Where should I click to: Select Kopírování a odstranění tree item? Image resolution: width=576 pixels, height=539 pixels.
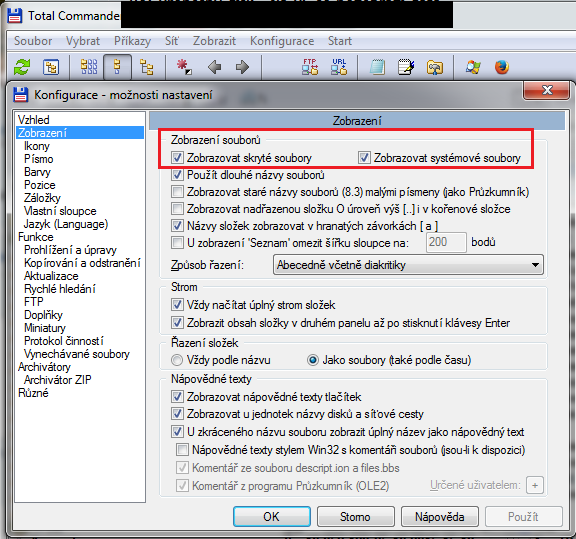click(x=82, y=263)
